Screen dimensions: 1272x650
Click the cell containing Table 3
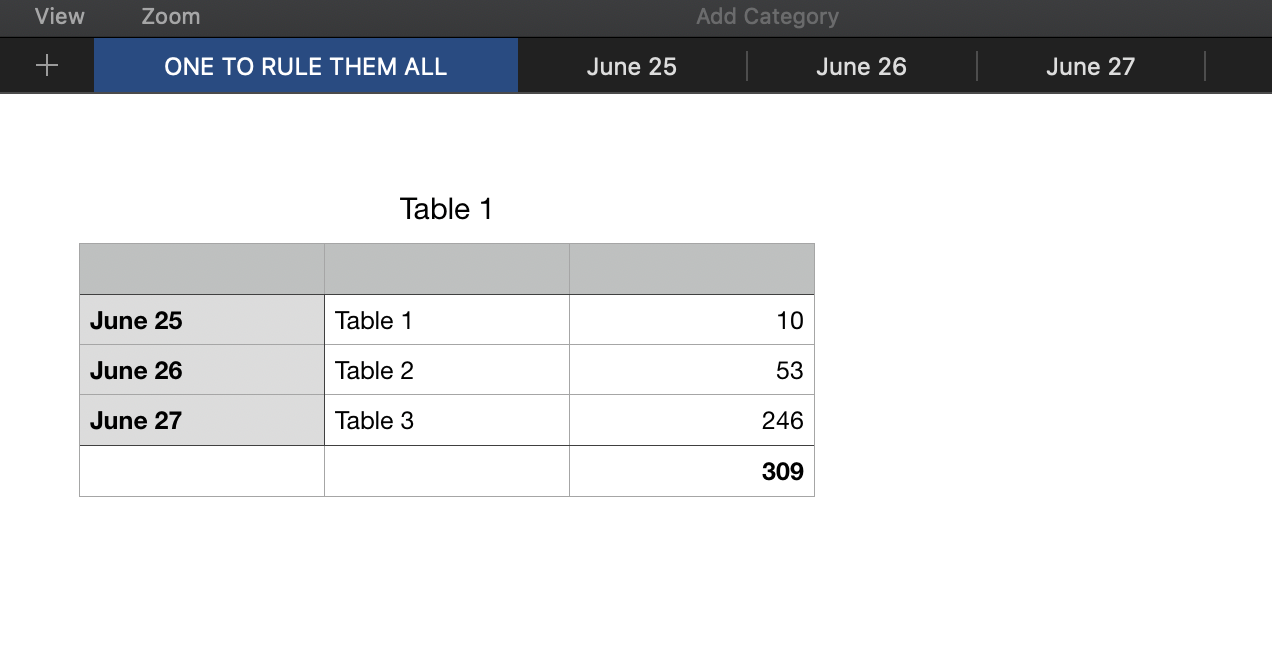tap(446, 420)
